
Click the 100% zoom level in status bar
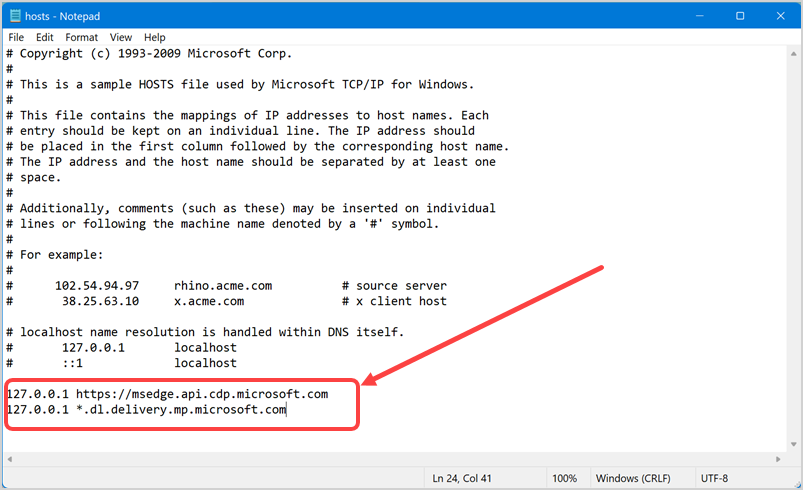[x=565, y=478]
